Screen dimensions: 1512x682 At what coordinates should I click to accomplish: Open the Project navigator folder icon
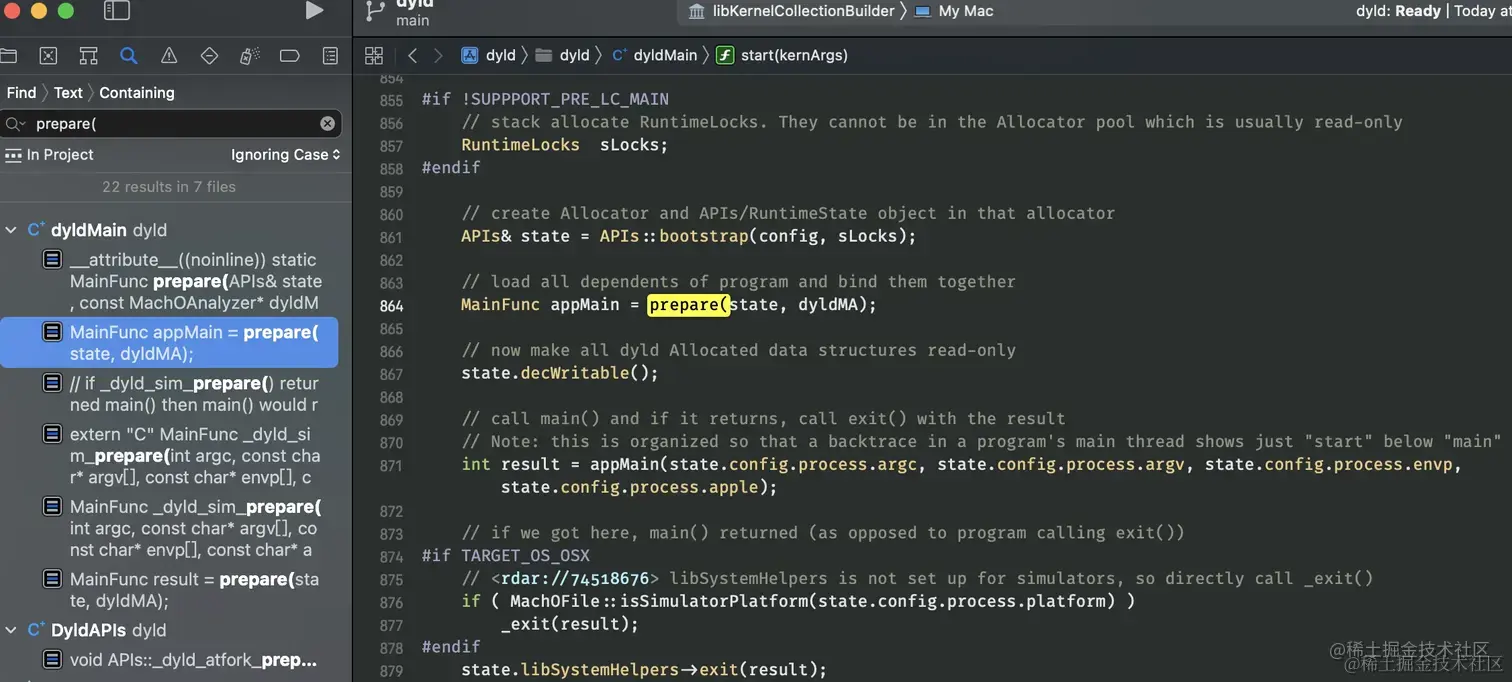(8, 56)
